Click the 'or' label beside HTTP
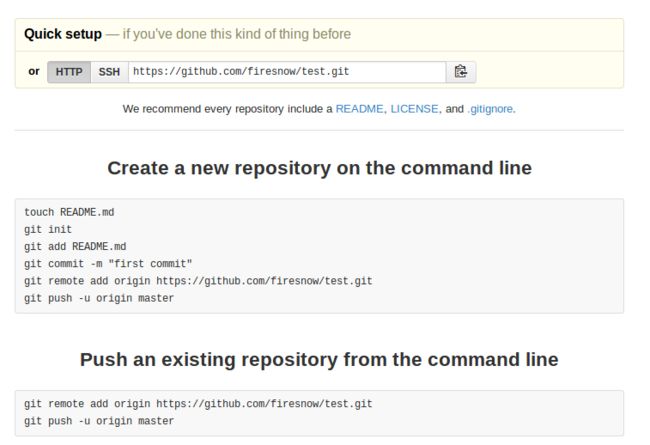 34,71
